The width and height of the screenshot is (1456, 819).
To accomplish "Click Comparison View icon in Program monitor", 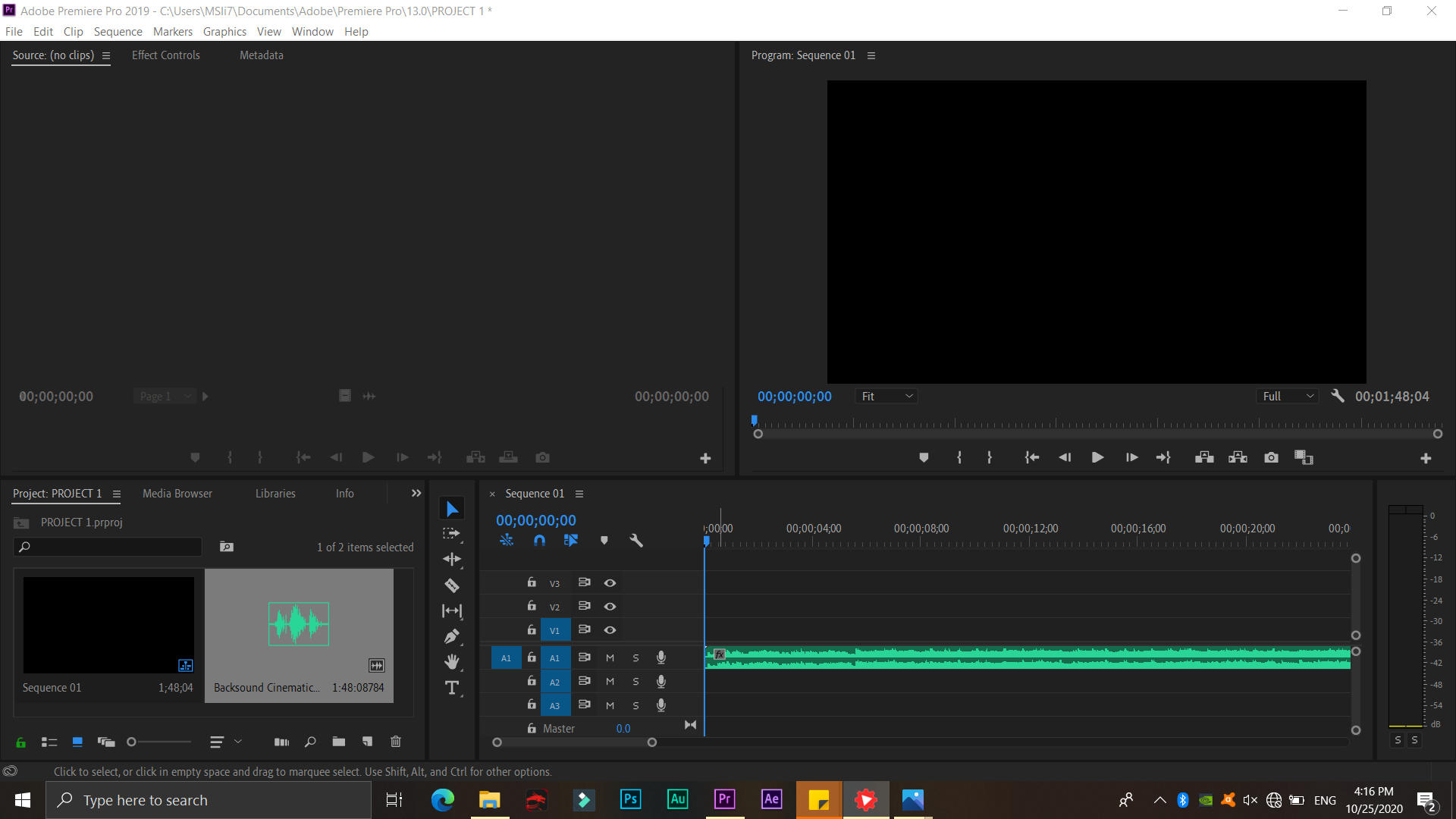I will pyautogui.click(x=1304, y=458).
